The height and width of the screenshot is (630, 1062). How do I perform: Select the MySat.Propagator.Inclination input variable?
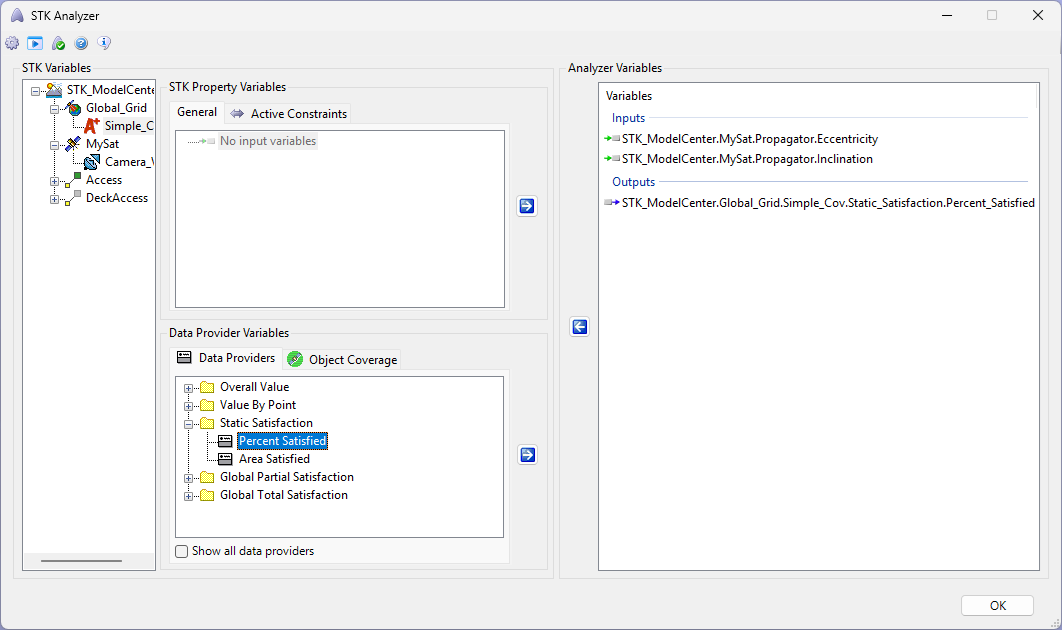[747, 159]
